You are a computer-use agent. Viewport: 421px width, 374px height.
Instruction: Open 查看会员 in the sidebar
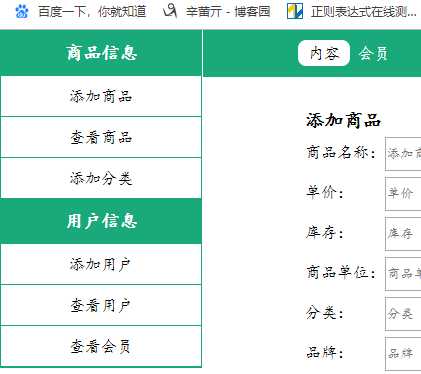pyautogui.click(x=101, y=346)
